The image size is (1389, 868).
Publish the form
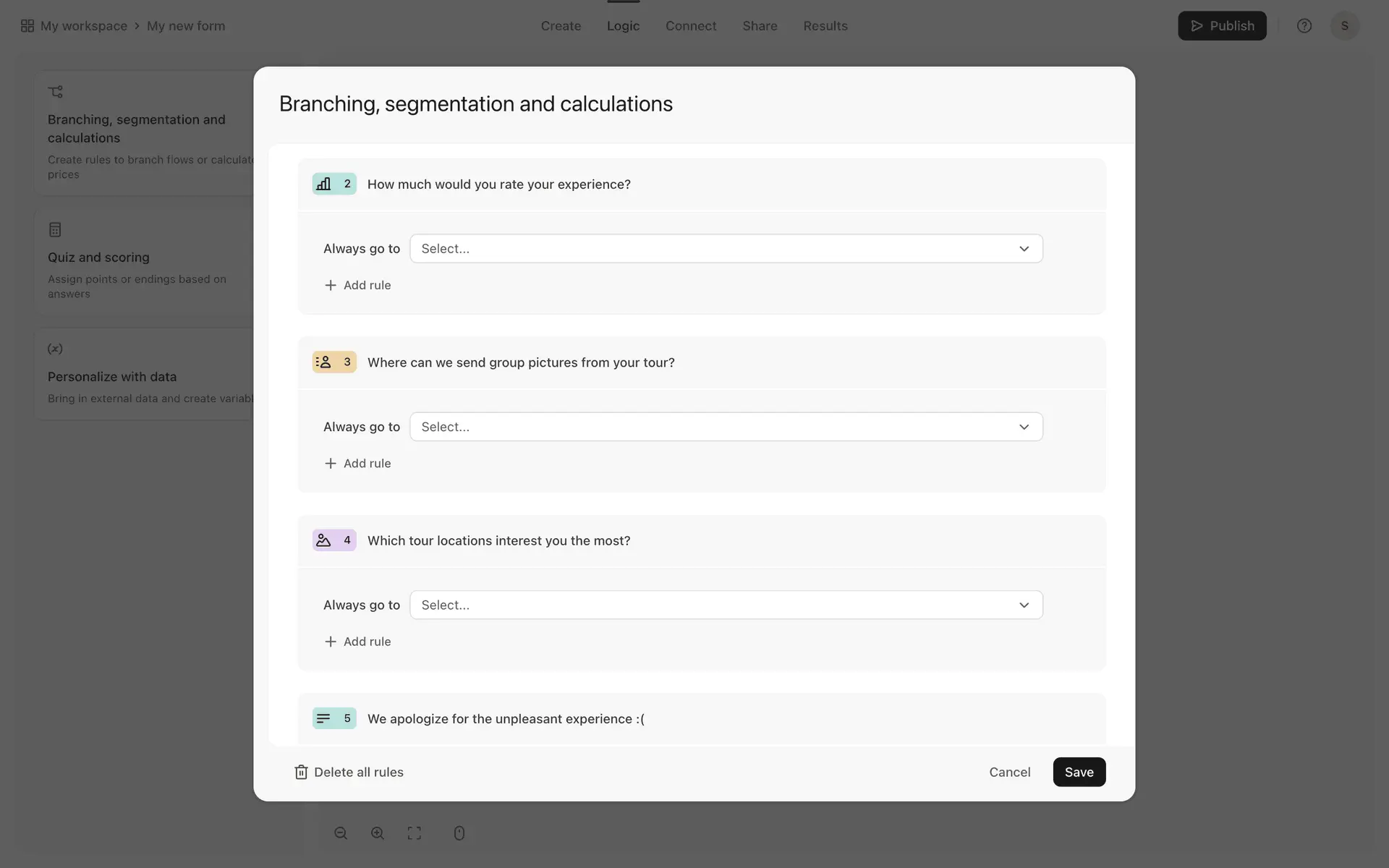click(x=1222, y=26)
